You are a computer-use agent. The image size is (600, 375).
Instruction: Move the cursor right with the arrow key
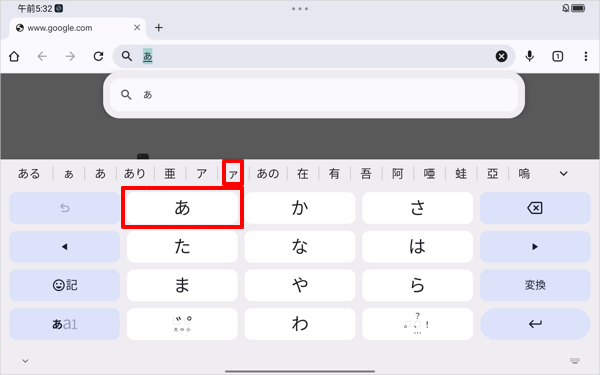point(535,246)
